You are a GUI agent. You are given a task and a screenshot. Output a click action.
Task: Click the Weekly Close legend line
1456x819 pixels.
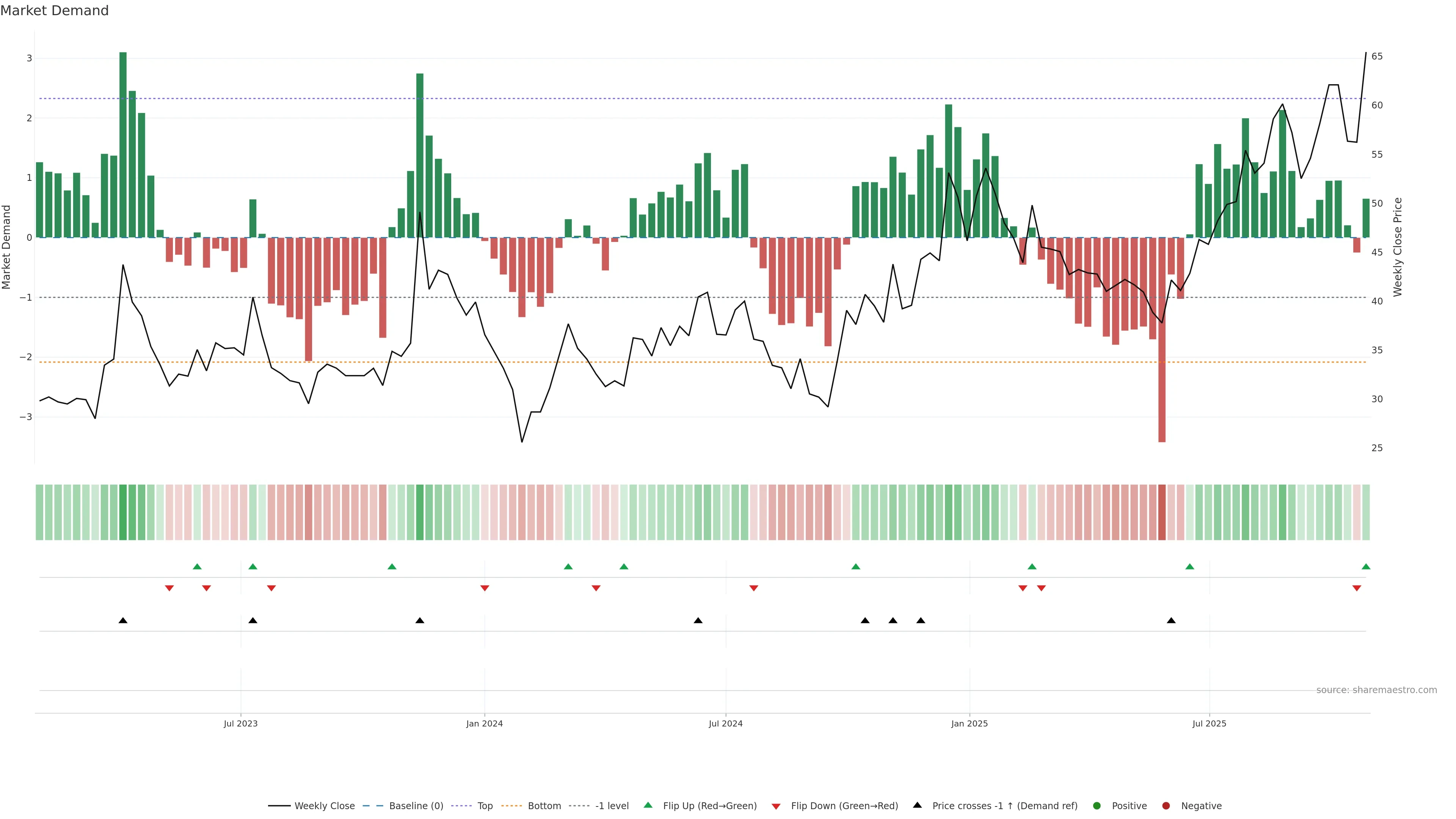point(279,805)
